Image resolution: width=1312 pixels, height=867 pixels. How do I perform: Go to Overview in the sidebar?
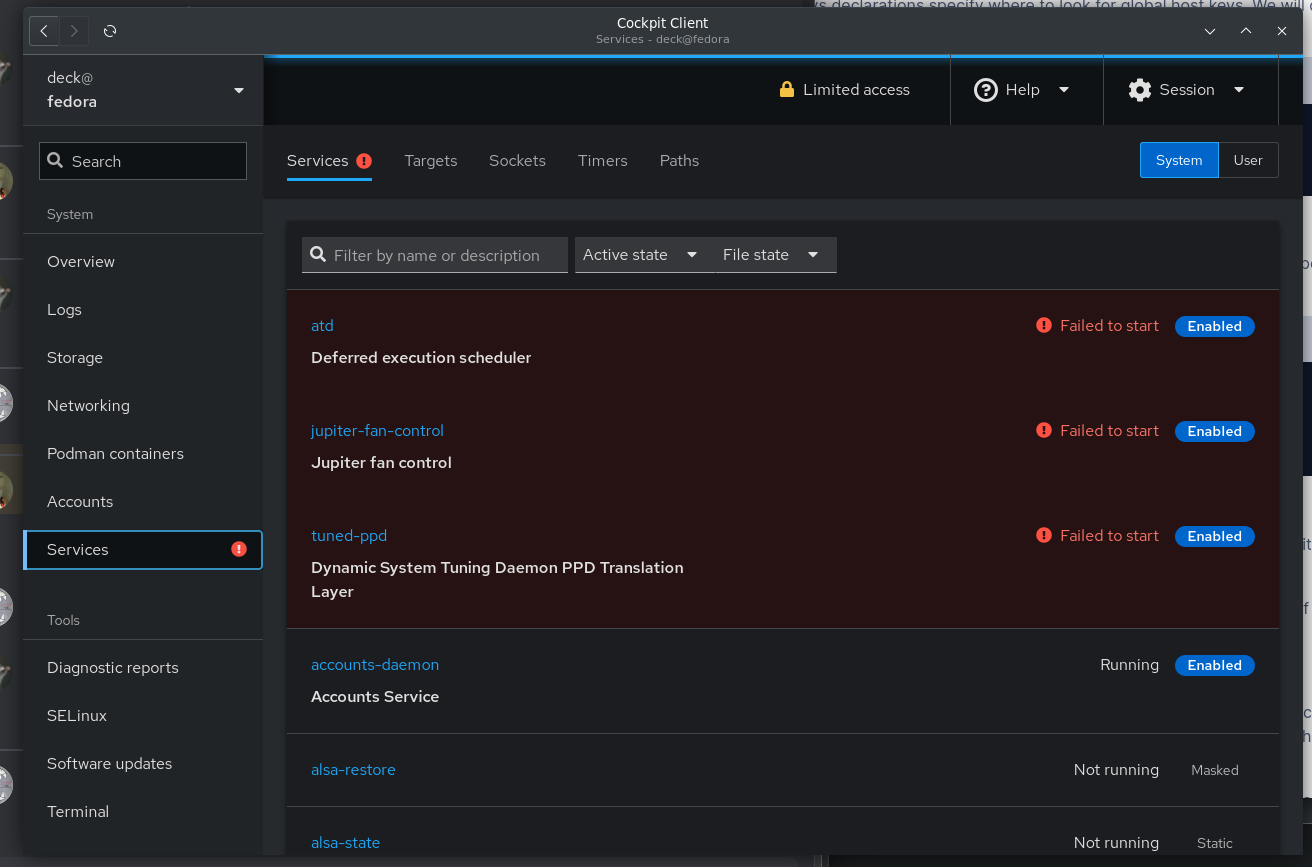(x=143, y=262)
